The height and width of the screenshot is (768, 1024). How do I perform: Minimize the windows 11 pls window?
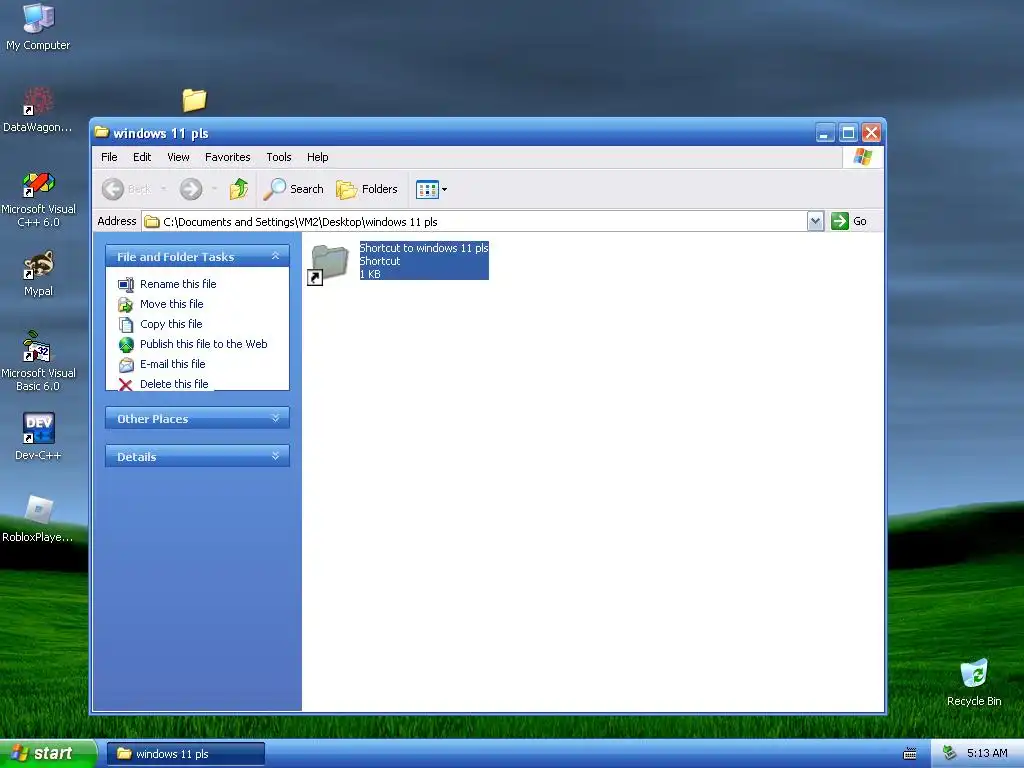(x=825, y=133)
